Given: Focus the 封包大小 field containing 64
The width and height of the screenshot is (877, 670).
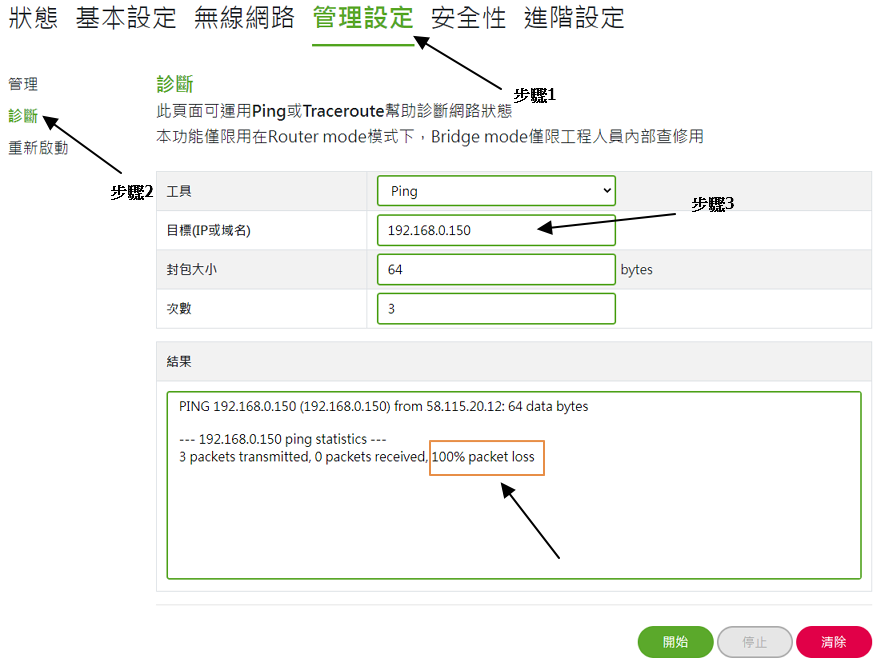Looking at the screenshot, I should point(496,270).
